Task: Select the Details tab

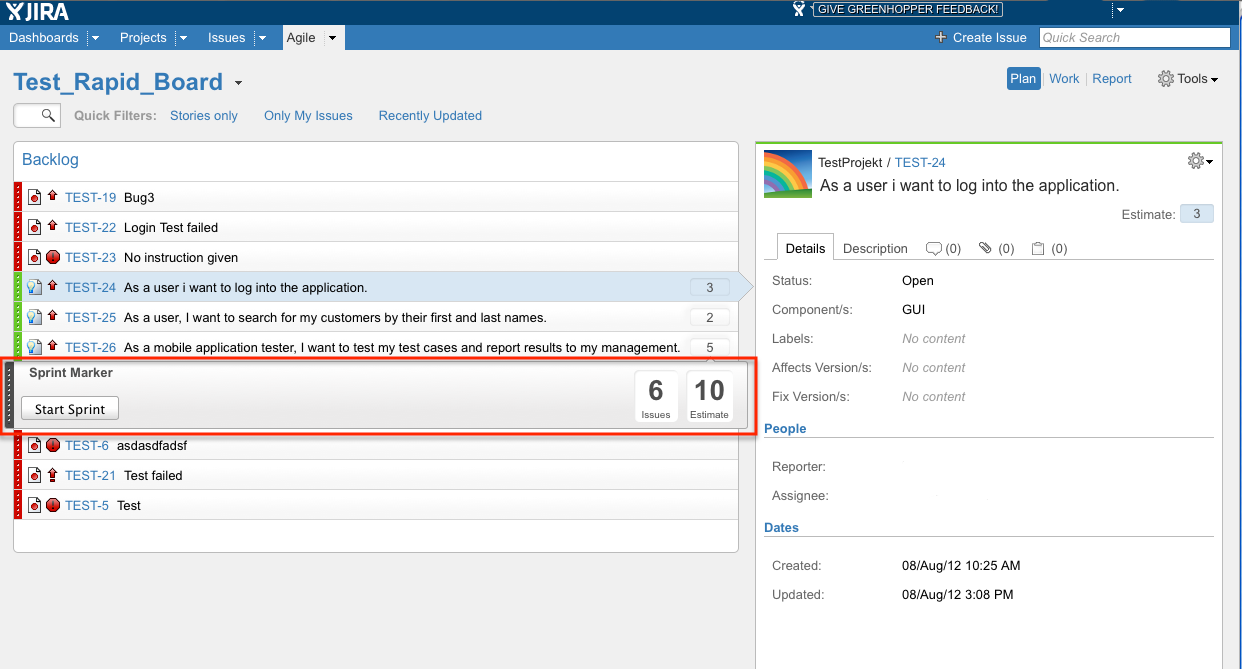Action: point(805,248)
